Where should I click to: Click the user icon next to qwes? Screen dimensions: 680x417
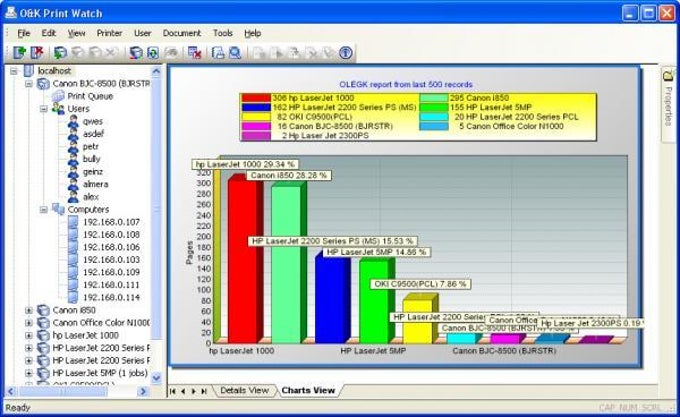click(73, 121)
